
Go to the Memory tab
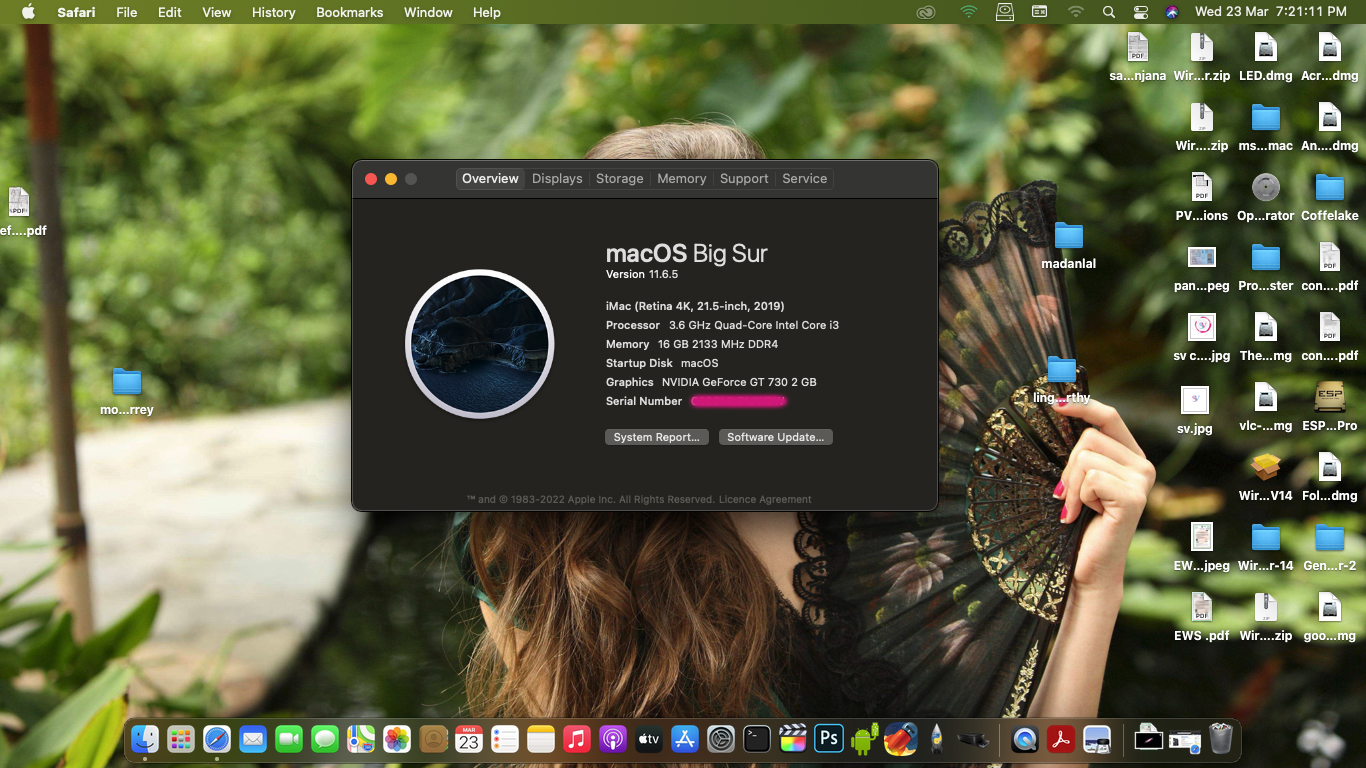(x=681, y=179)
